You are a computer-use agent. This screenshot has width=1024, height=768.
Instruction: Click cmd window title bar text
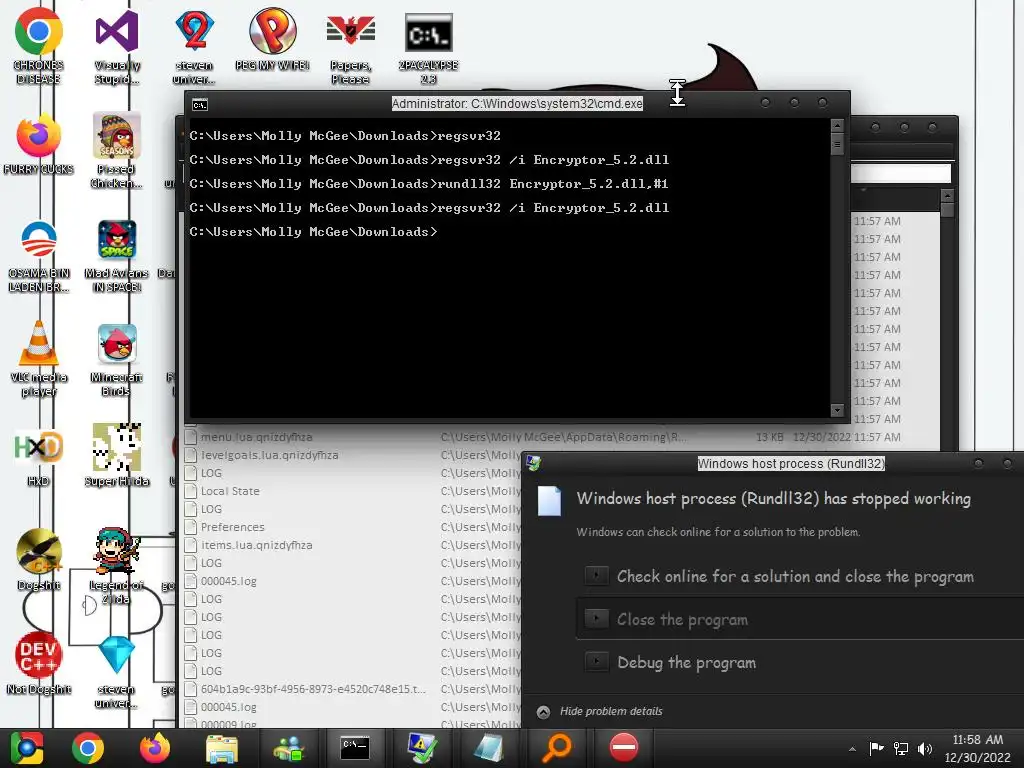(517, 104)
